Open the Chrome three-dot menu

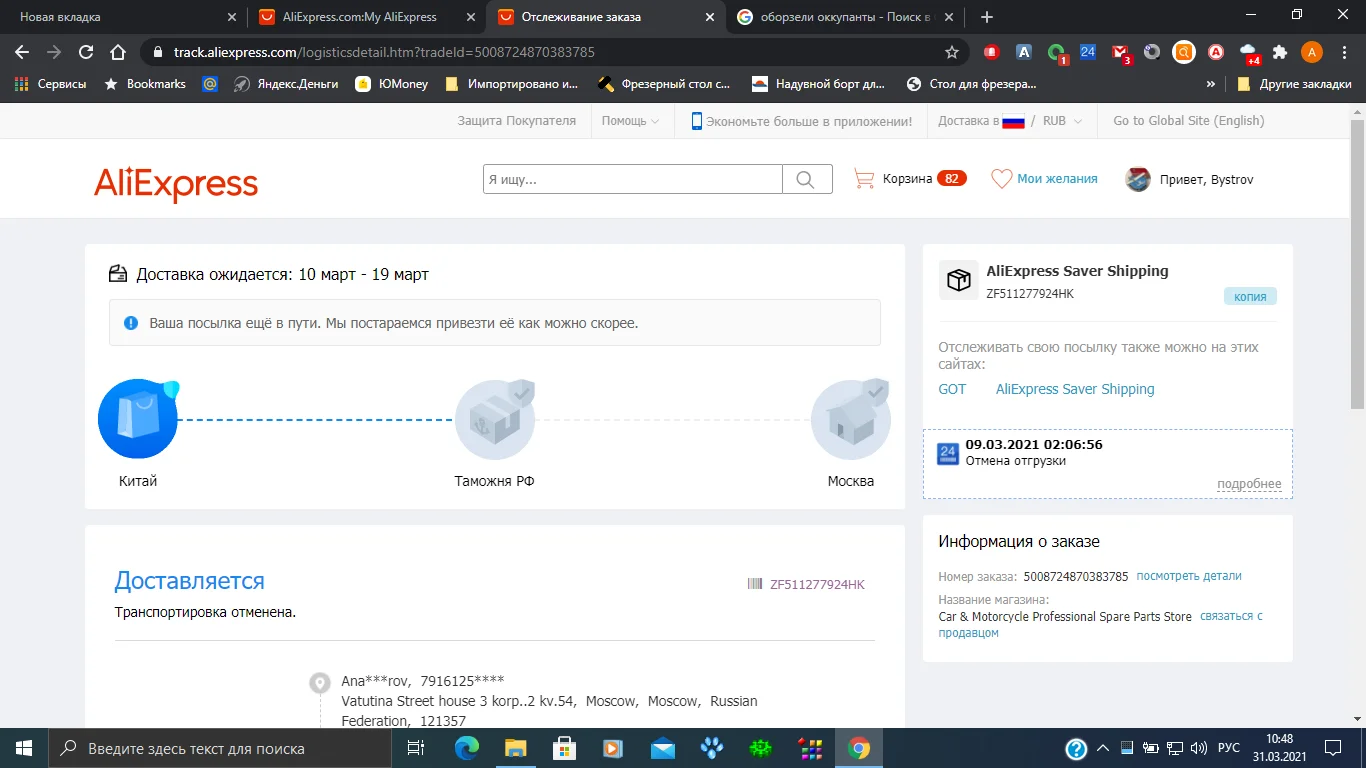(x=1344, y=52)
